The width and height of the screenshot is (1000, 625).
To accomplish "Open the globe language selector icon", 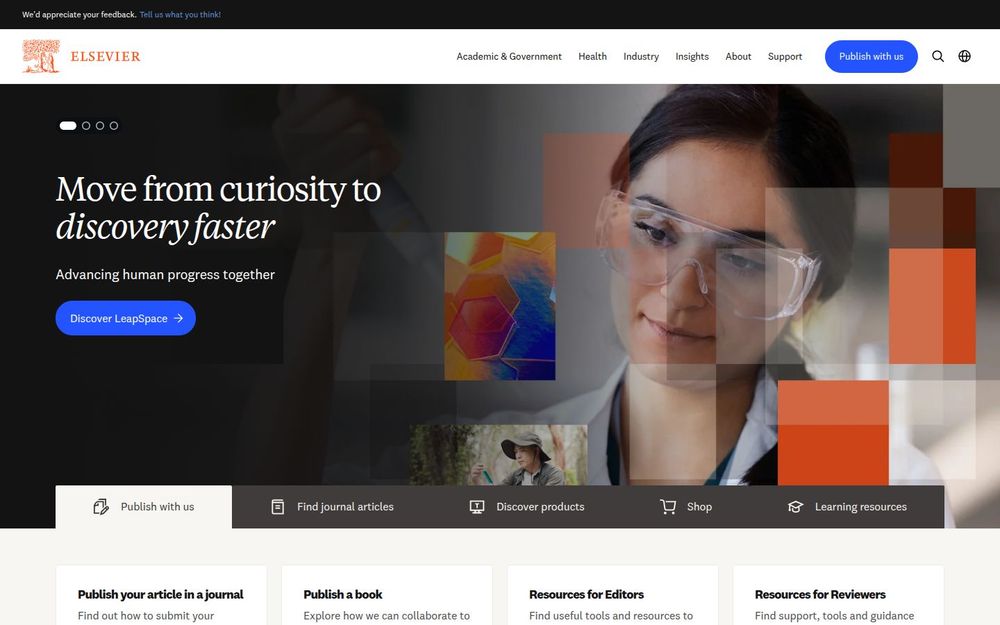I will (964, 56).
